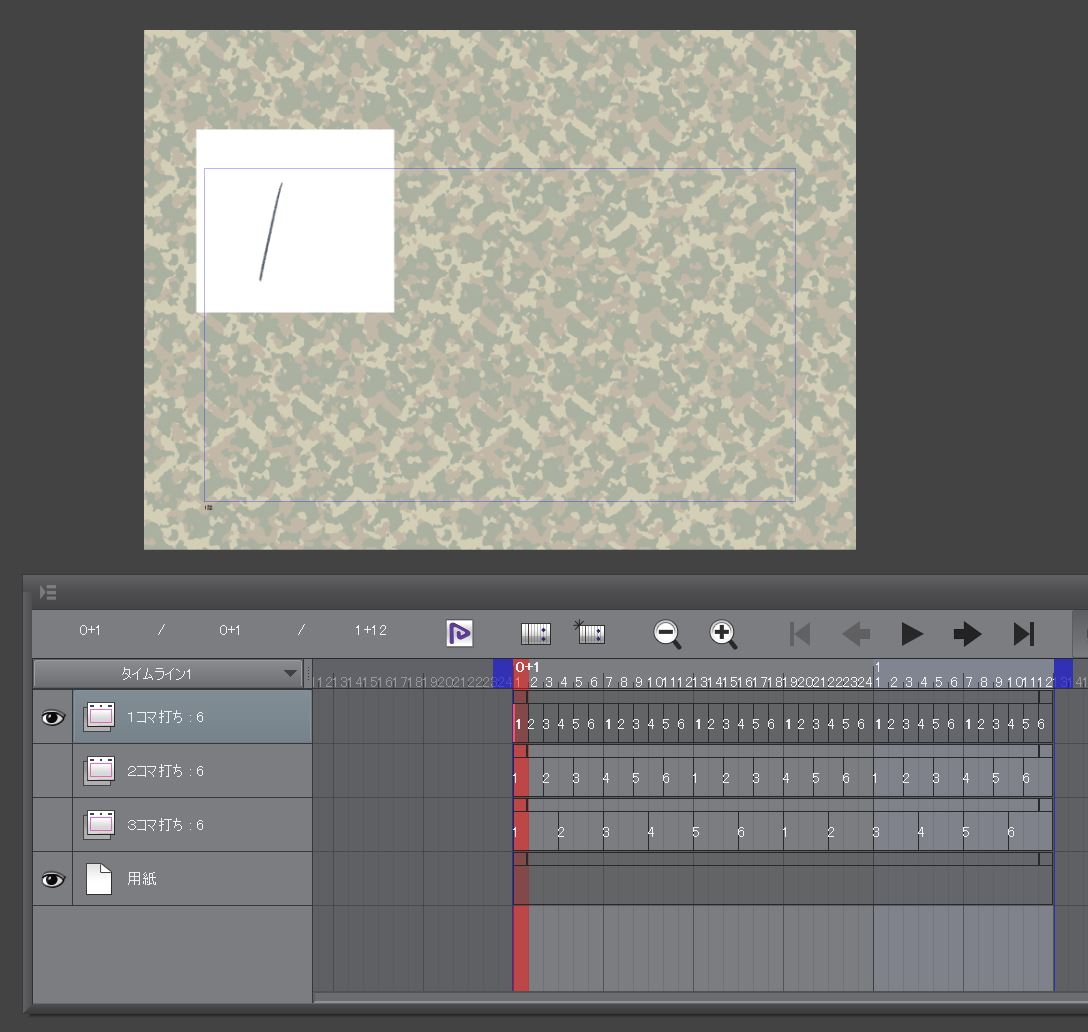Click the specify cels icon with asterisk

[589, 632]
